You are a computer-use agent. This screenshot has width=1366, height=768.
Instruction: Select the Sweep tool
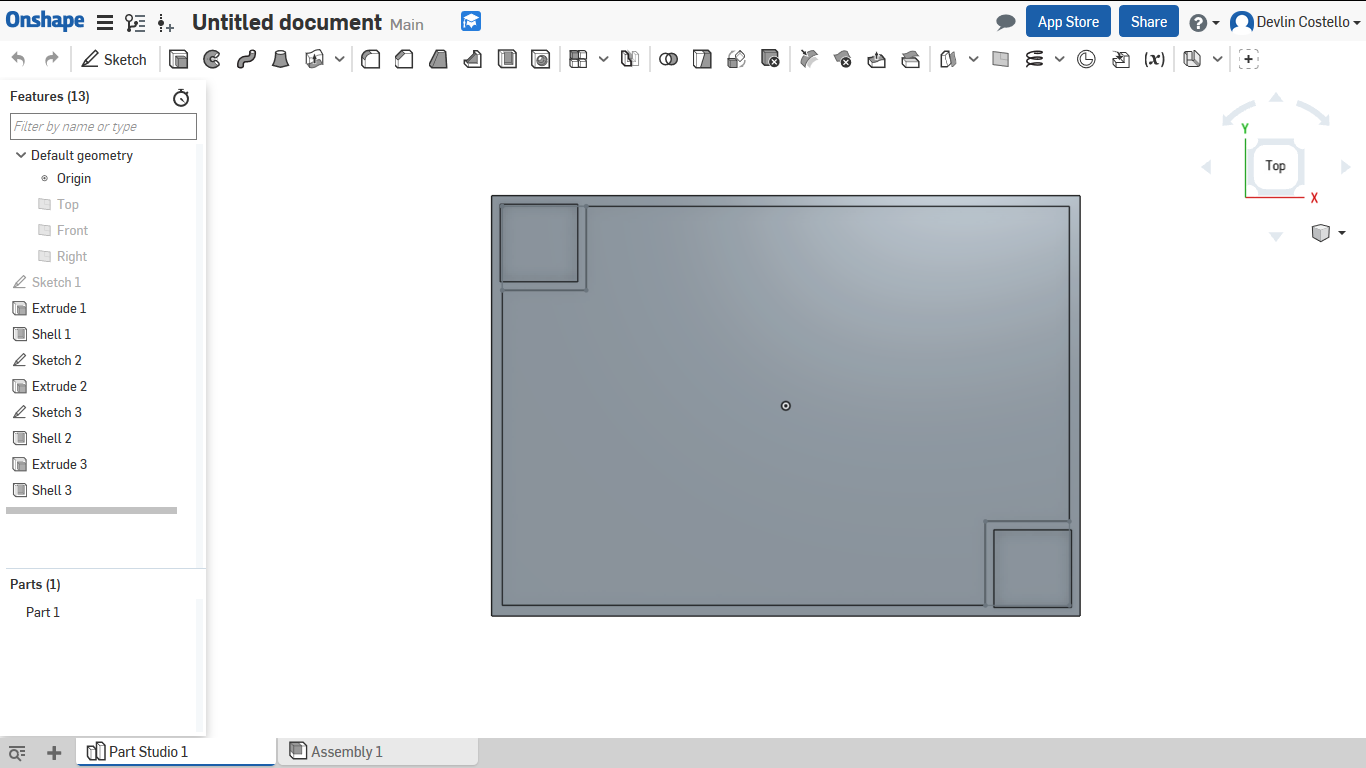click(x=246, y=59)
